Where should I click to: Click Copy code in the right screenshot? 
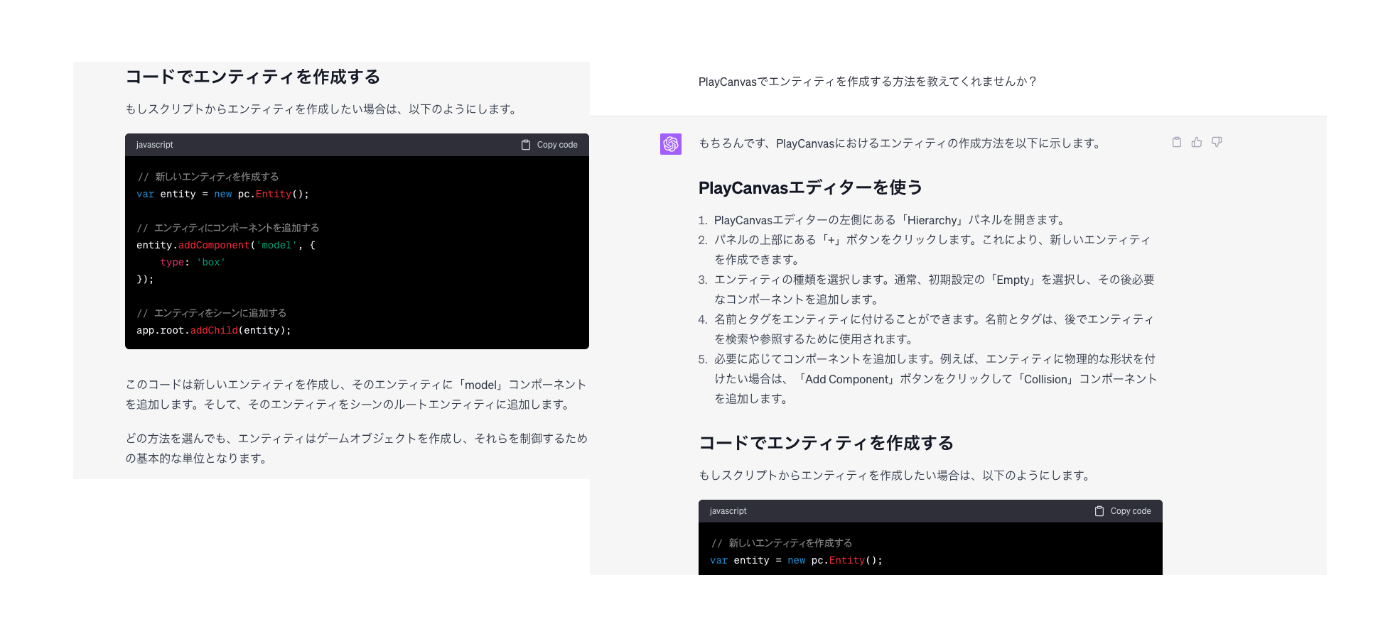tap(1123, 511)
